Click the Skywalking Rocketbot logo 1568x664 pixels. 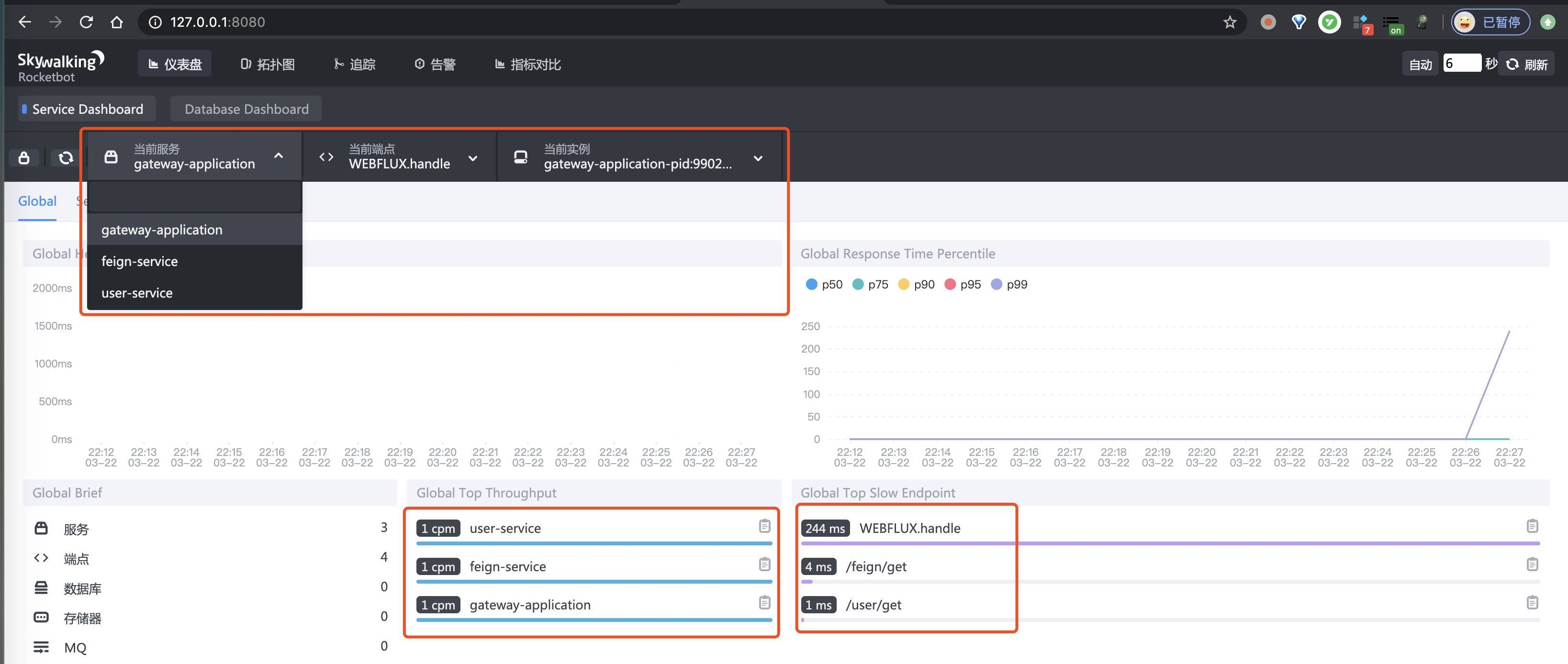click(x=60, y=66)
